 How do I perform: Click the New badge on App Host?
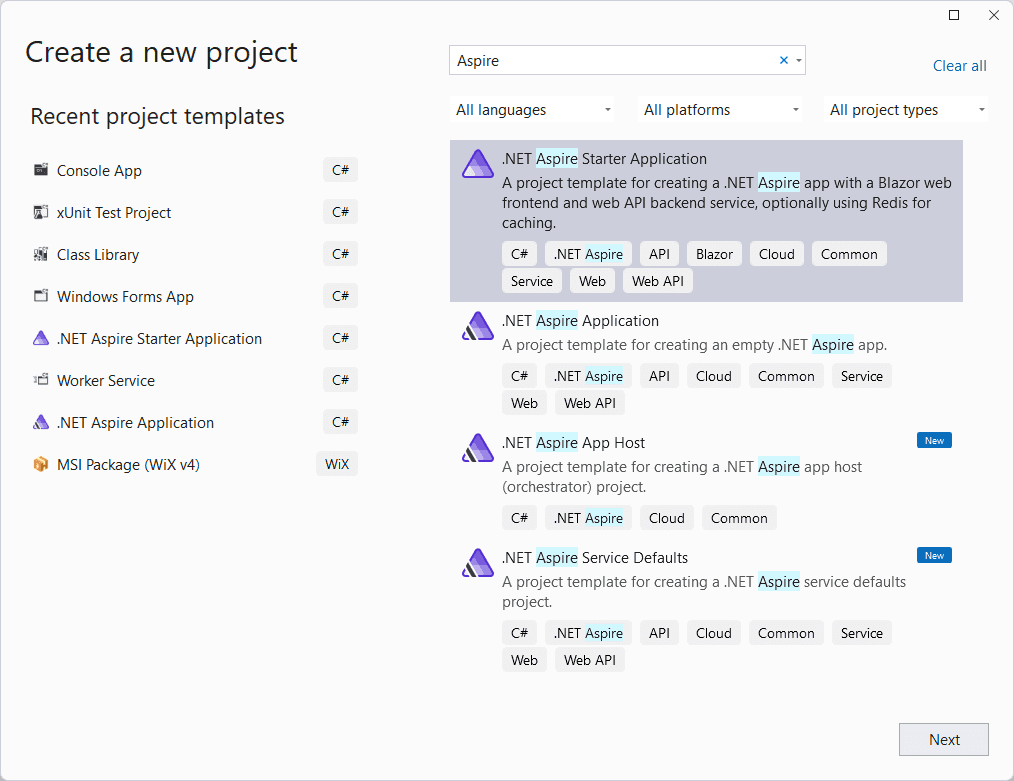pyautogui.click(x=934, y=440)
